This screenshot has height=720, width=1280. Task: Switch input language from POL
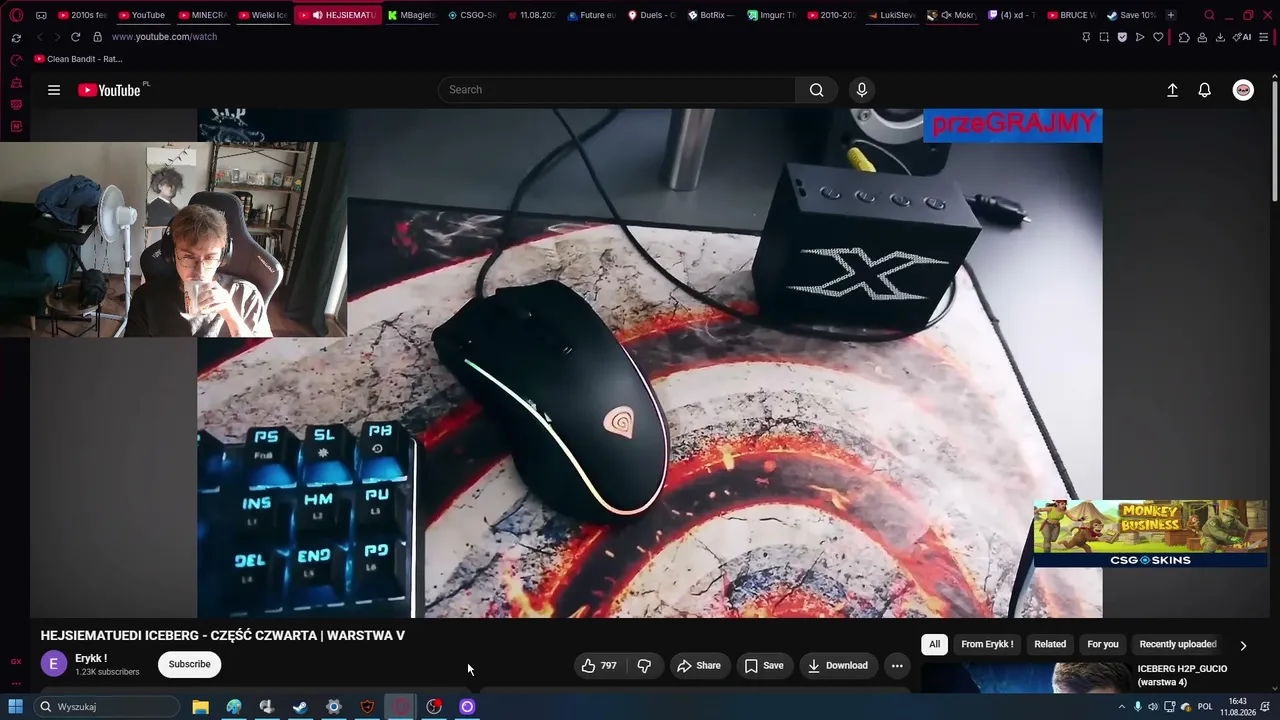(x=1205, y=707)
